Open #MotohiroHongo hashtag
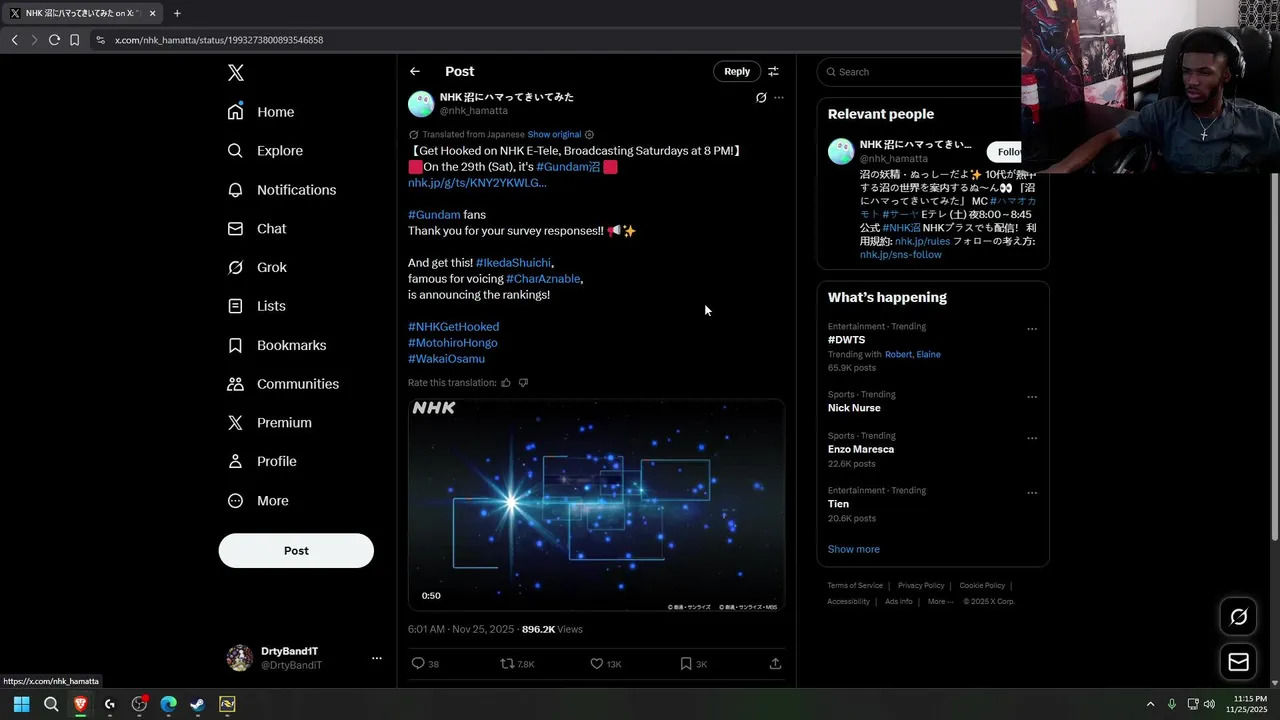 click(452, 343)
